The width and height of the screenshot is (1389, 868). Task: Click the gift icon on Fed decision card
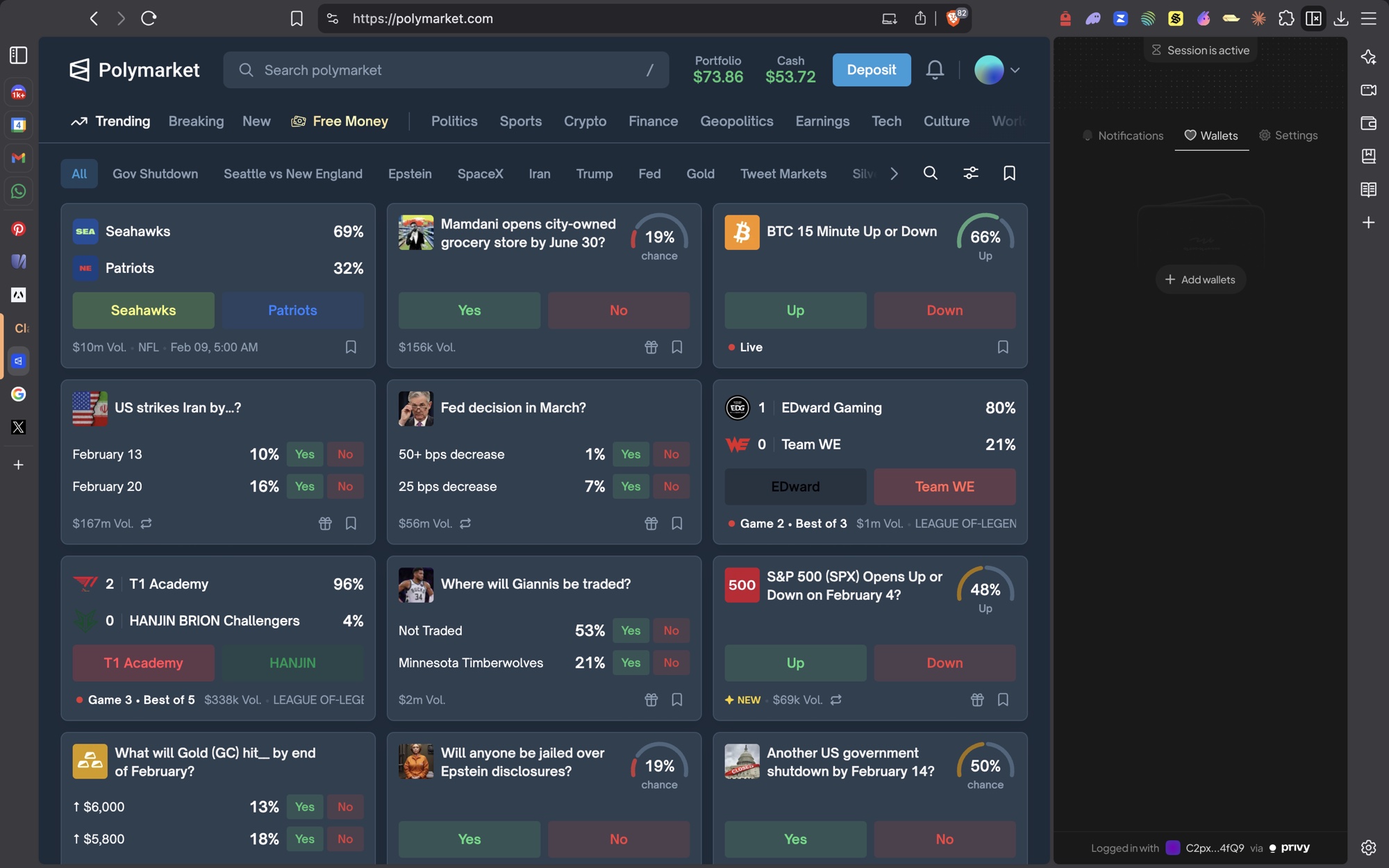click(x=651, y=523)
